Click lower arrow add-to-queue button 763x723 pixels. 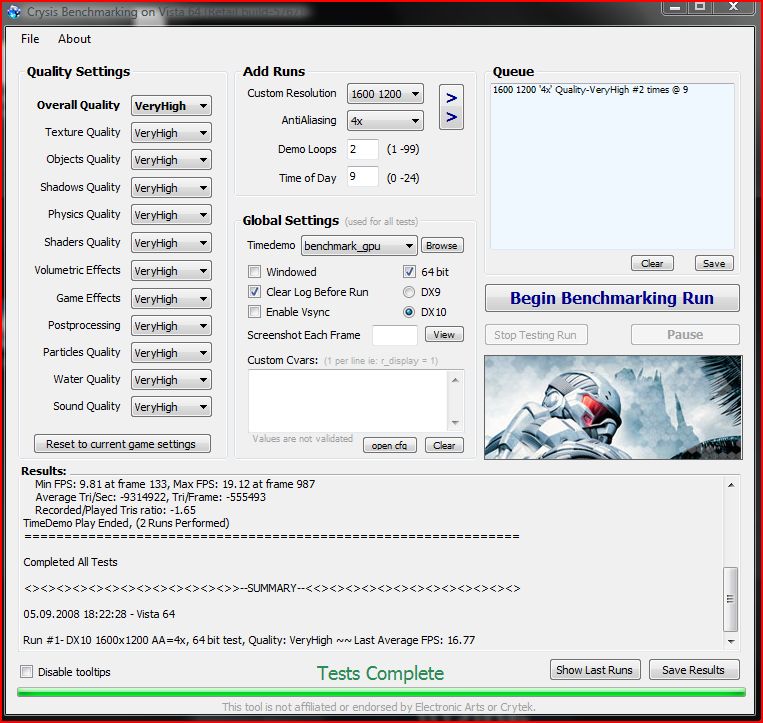point(451,117)
